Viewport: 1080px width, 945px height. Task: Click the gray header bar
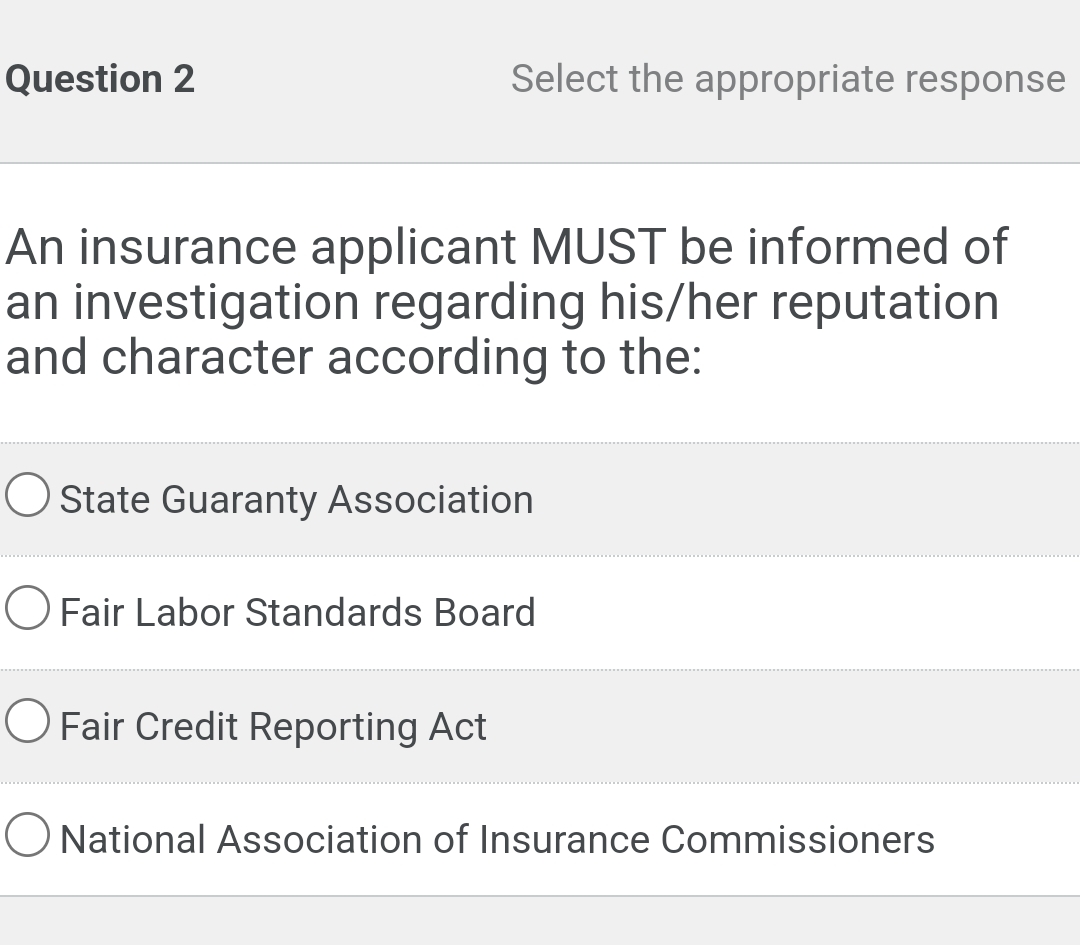click(x=540, y=80)
